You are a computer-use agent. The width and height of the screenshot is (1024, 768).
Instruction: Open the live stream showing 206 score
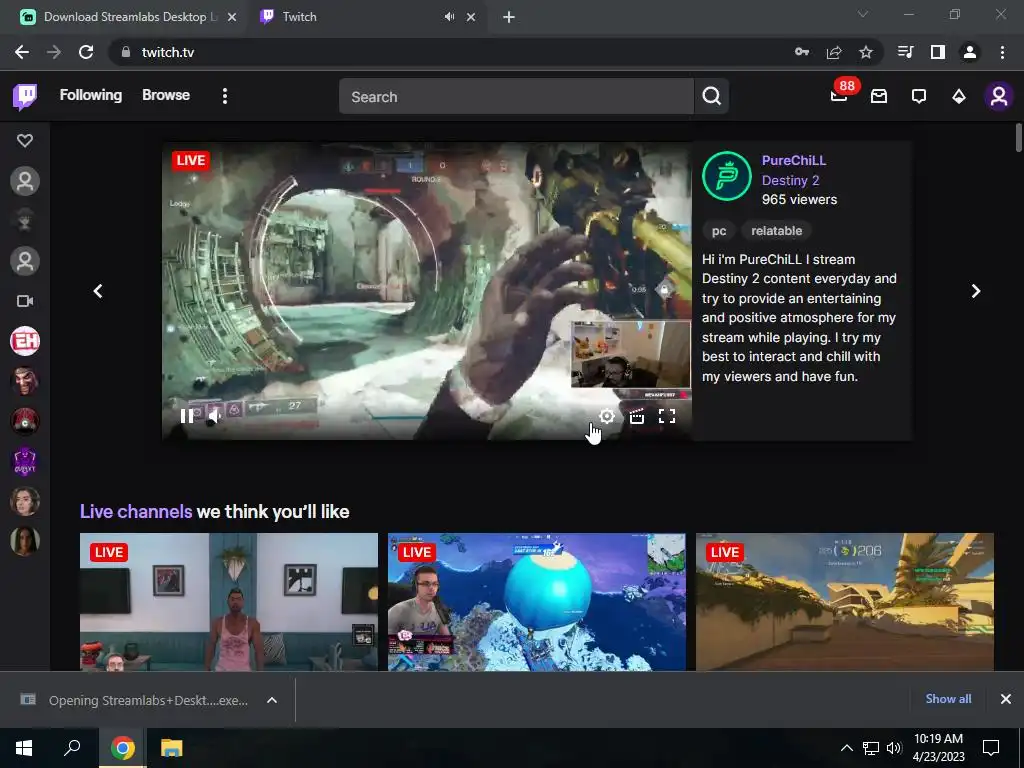pyautogui.click(x=844, y=602)
